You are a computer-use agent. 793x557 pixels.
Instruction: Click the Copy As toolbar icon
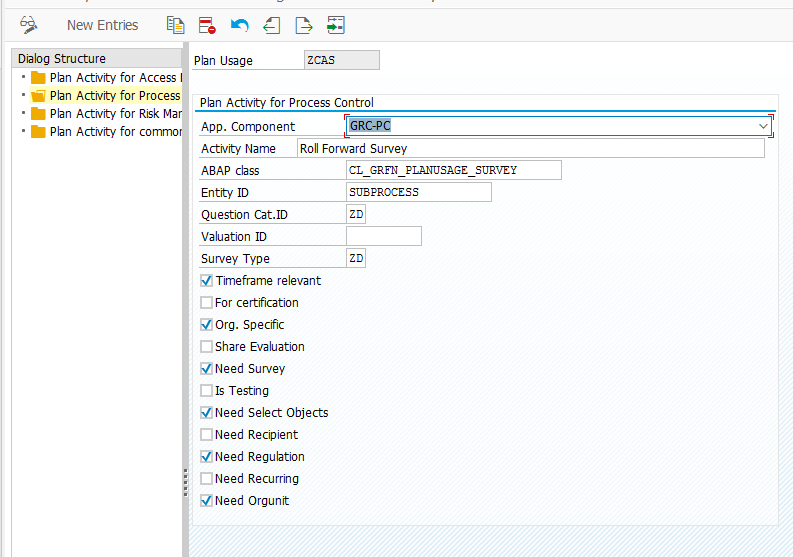click(x=175, y=25)
